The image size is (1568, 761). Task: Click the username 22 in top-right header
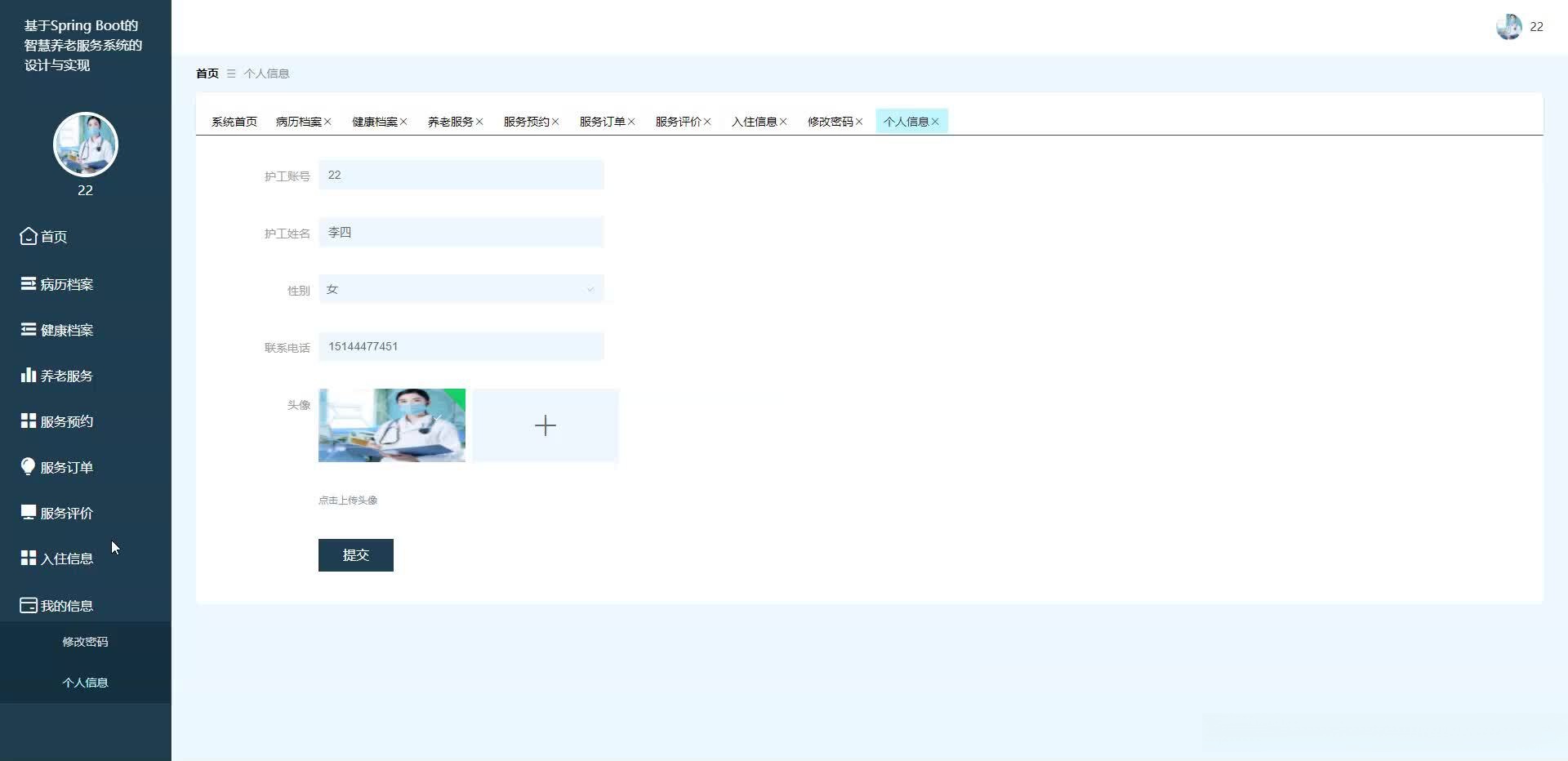[1536, 26]
